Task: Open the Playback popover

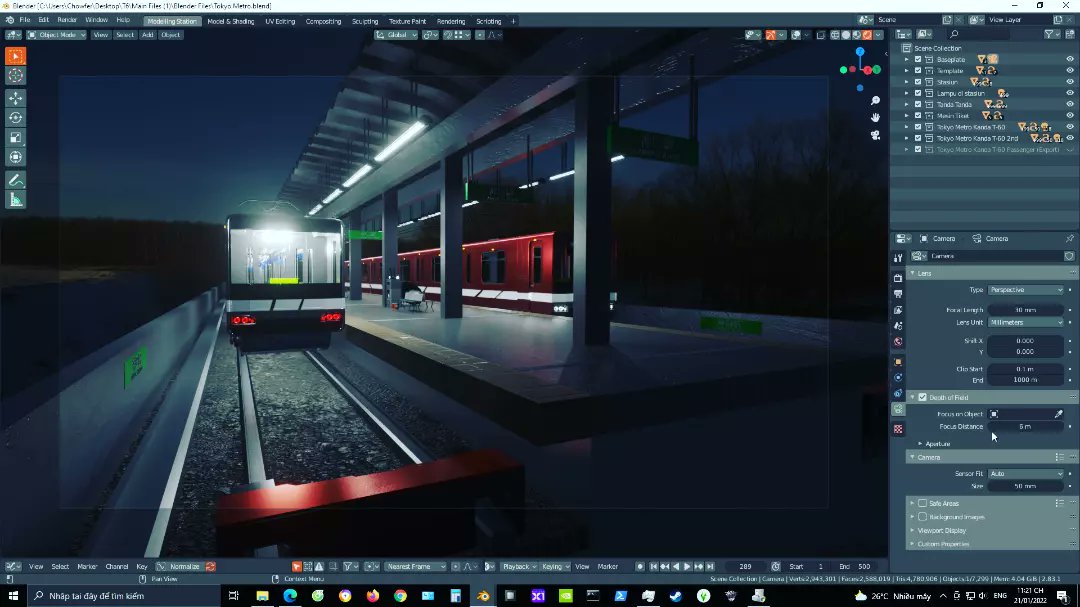Action: 519,566
